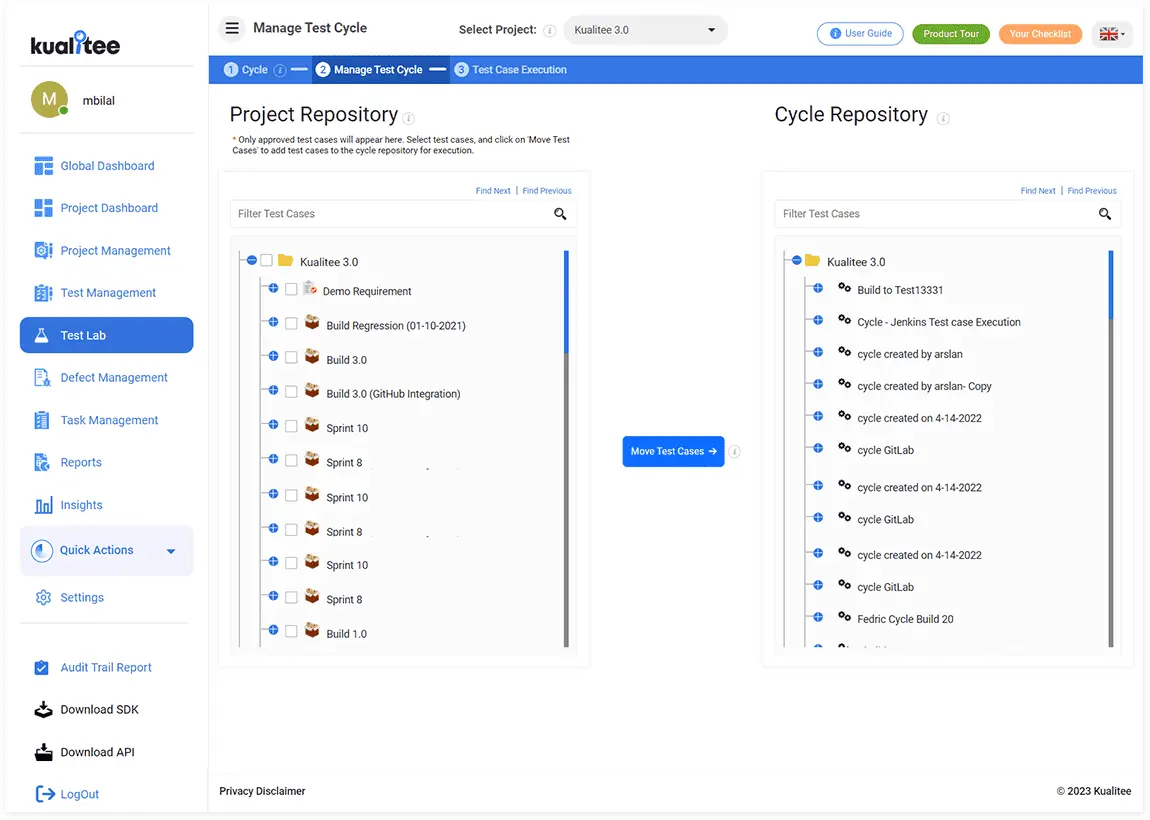Open Test Lab in the sidebar
The height and width of the screenshot is (820, 1150).
point(106,335)
